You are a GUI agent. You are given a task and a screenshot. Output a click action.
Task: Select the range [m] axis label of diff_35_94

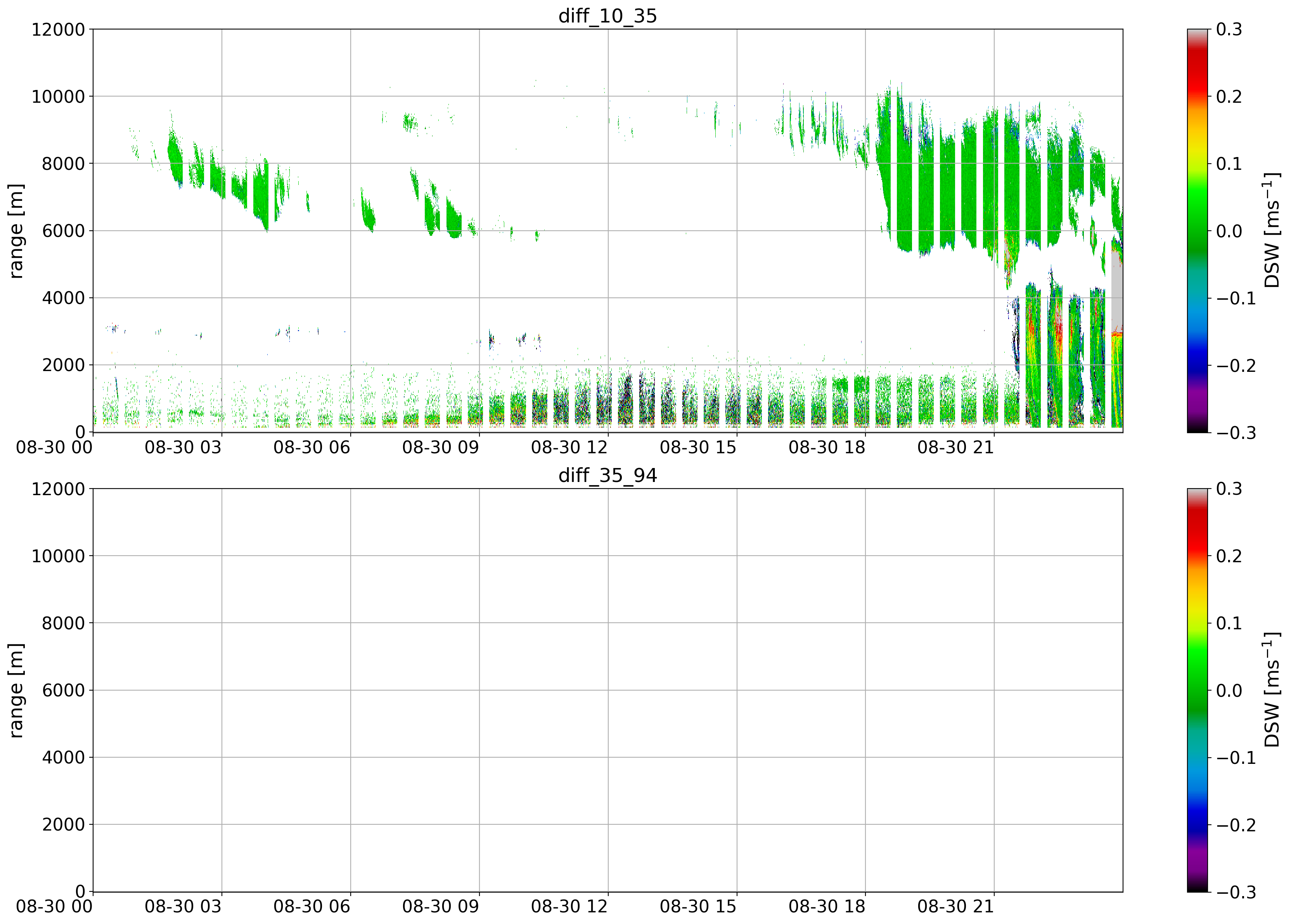click(x=17, y=691)
